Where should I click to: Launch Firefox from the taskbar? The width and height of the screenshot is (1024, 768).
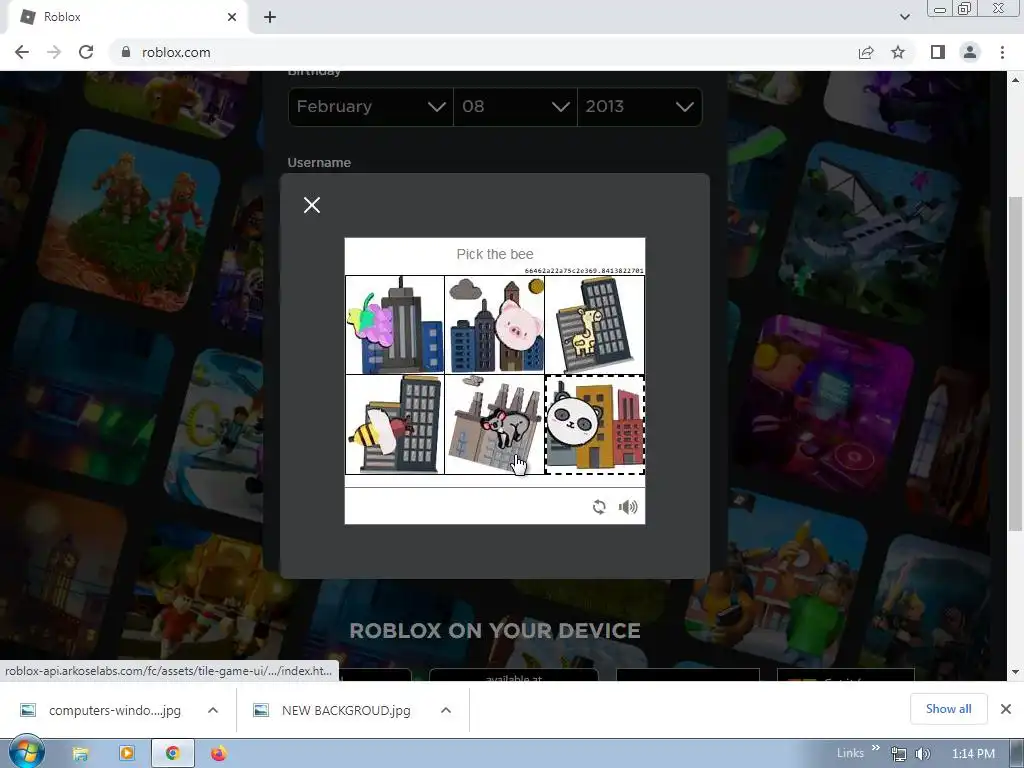click(x=219, y=754)
